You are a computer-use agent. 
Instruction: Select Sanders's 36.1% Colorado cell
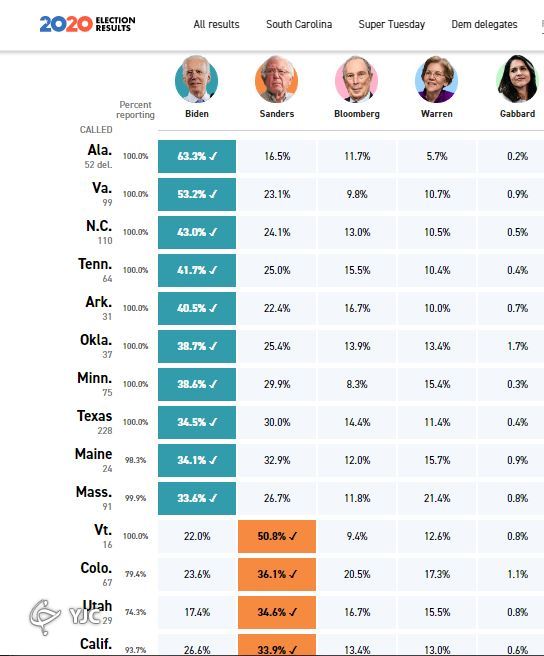point(277,574)
